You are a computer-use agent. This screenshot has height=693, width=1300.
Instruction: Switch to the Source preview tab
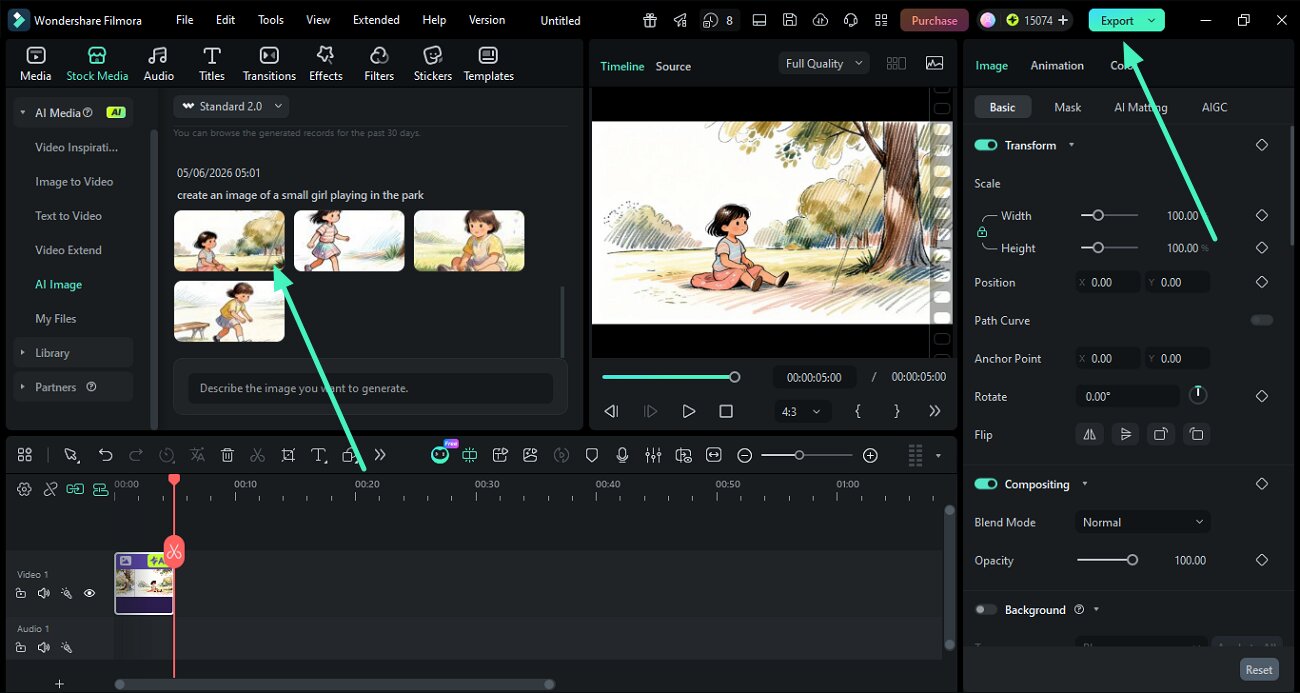673,66
